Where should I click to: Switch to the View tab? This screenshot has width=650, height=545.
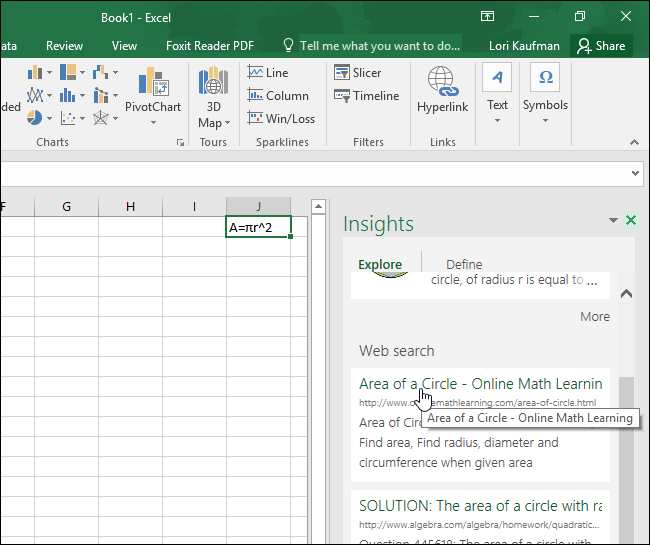(124, 46)
